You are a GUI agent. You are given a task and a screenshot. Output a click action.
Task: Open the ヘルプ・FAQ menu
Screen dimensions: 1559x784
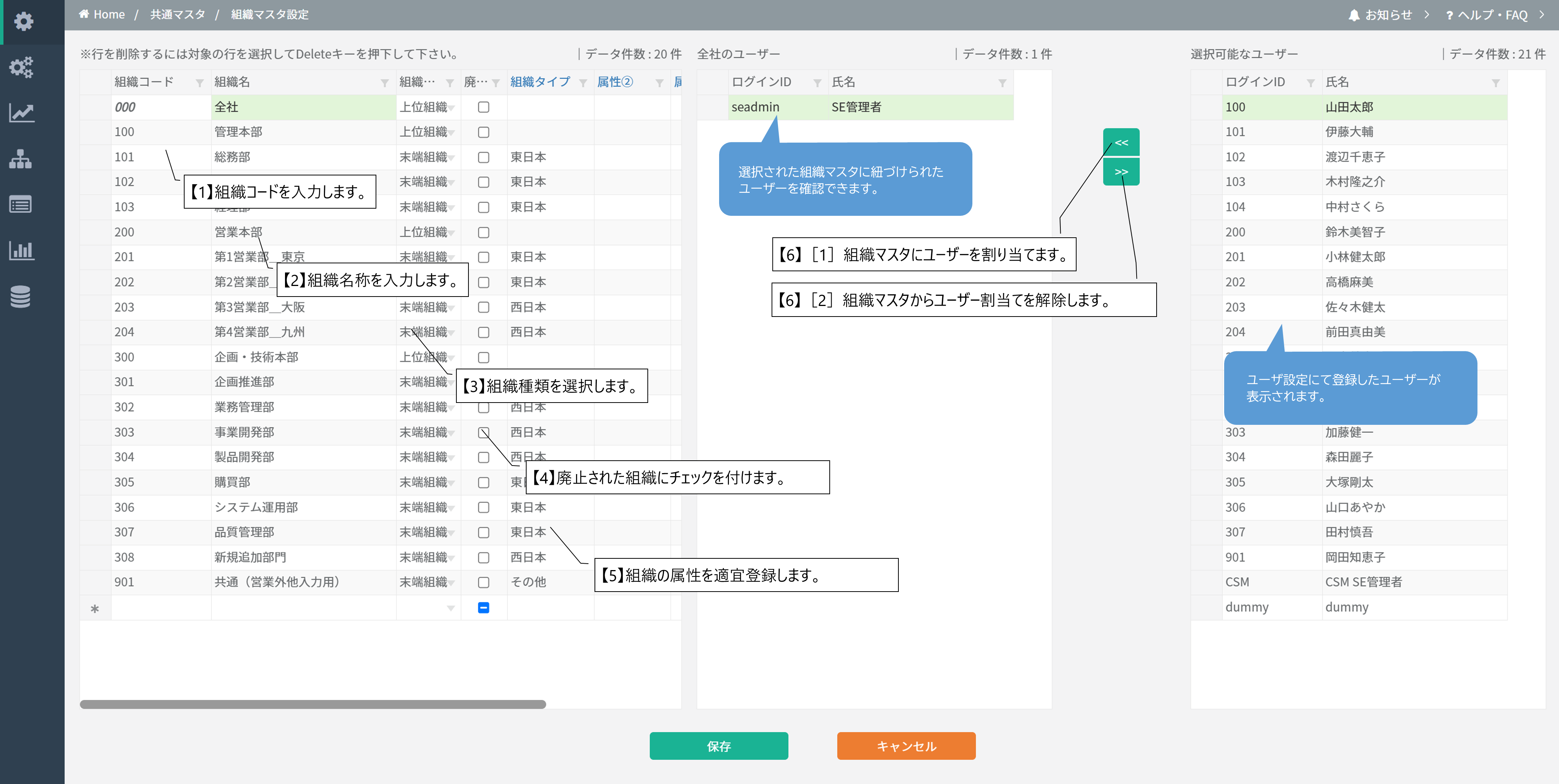coord(1493,14)
